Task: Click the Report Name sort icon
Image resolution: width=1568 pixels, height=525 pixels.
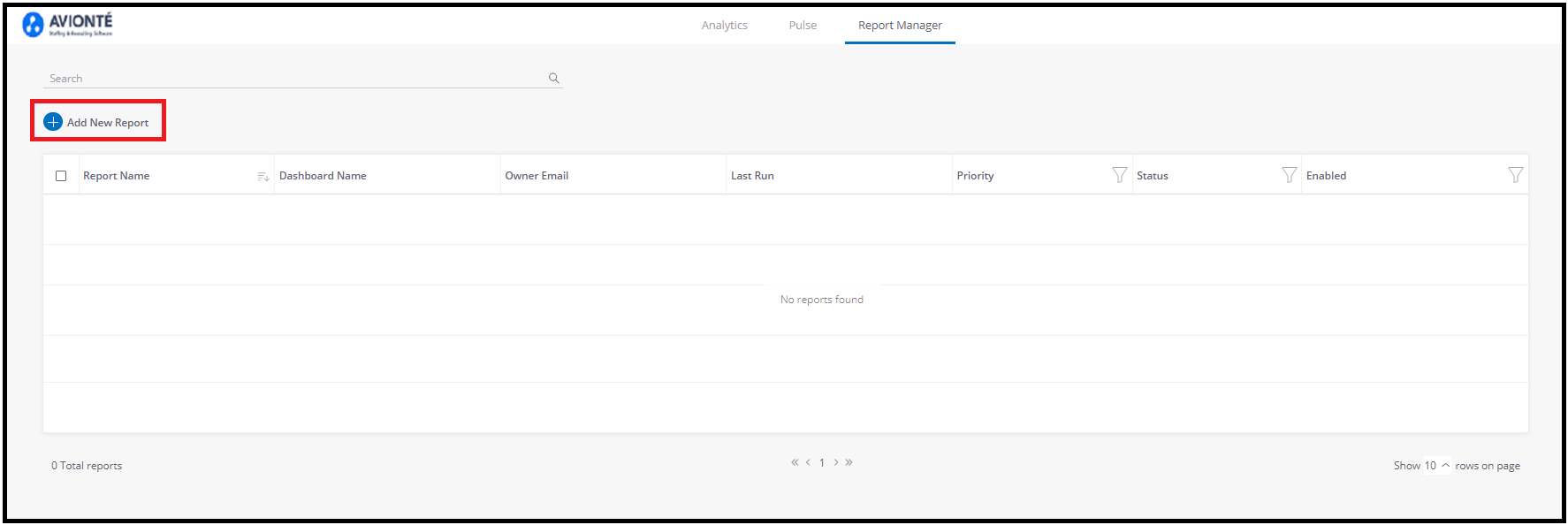Action: [263, 176]
